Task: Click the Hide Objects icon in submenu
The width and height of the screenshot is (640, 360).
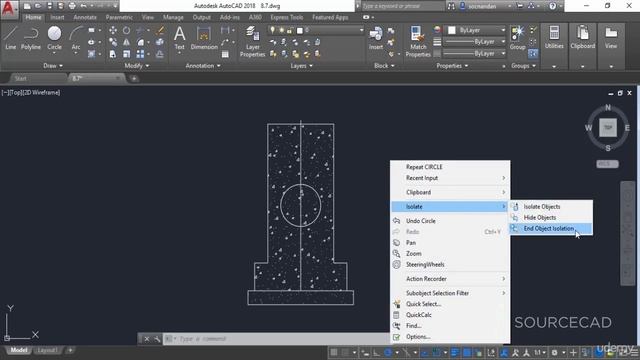Action: 515,218
